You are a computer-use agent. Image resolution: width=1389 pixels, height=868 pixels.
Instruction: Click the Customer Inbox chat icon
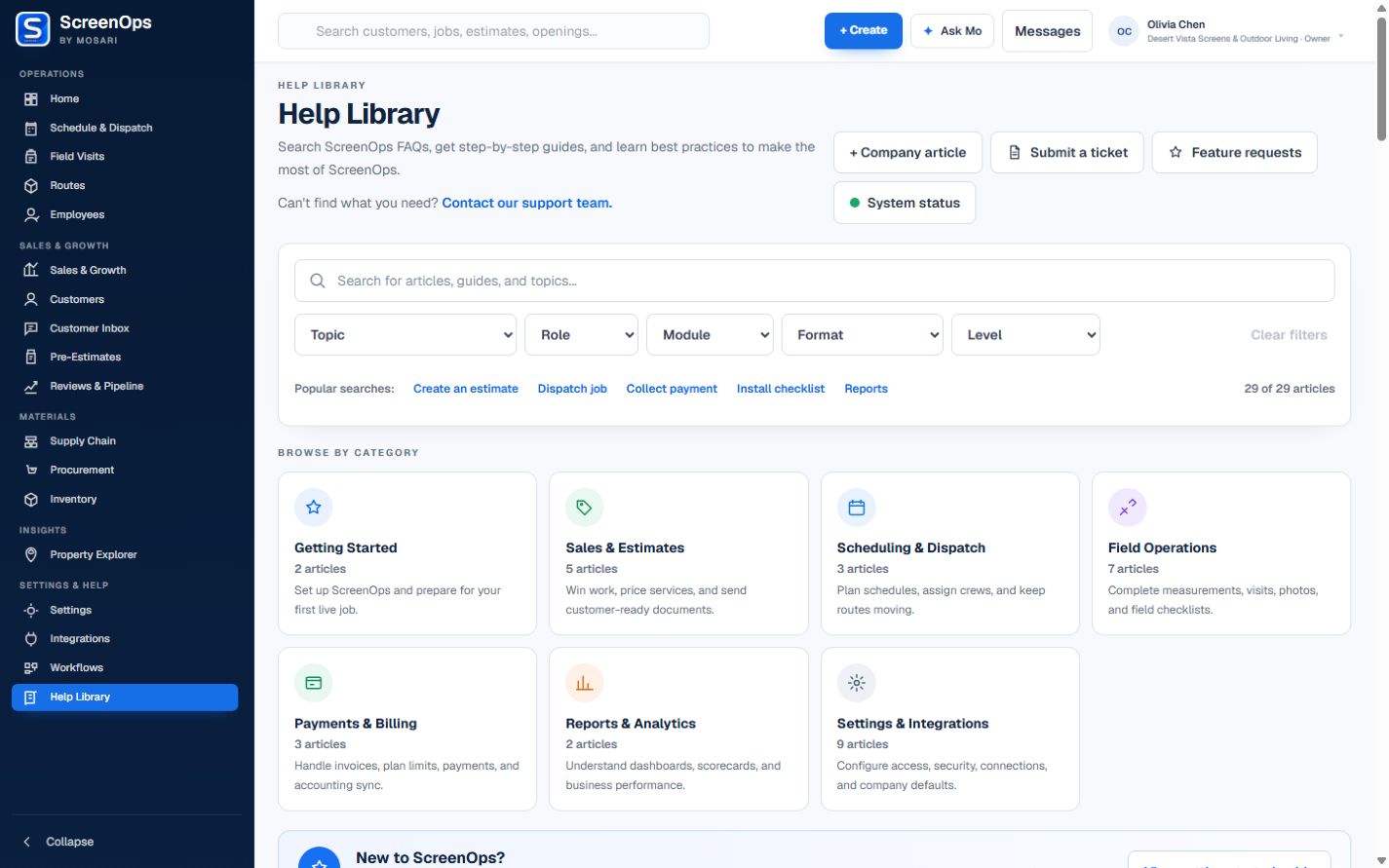(x=31, y=329)
